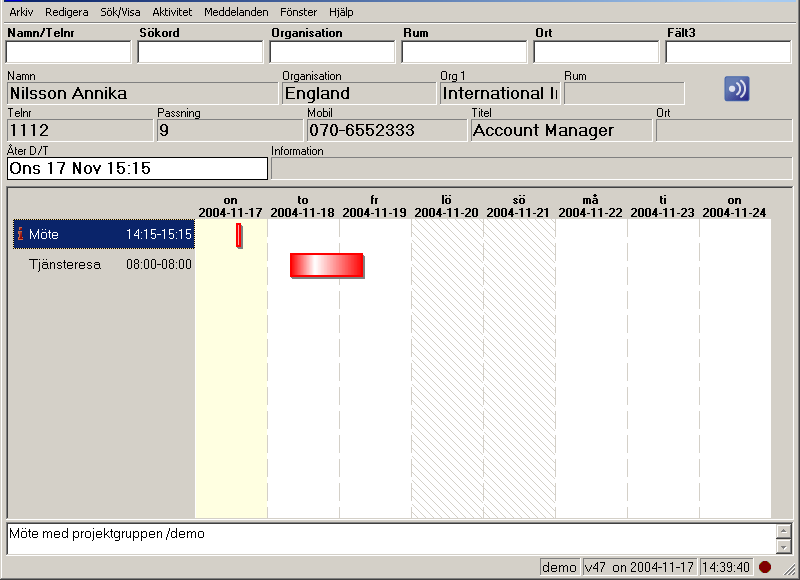
Task: Open the Hjälp menu
Action: [341, 12]
